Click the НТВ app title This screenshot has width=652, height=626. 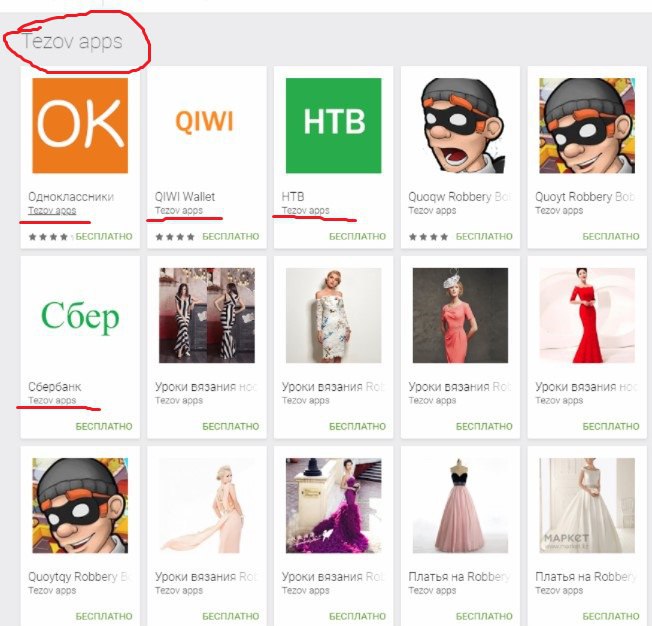click(293, 196)
